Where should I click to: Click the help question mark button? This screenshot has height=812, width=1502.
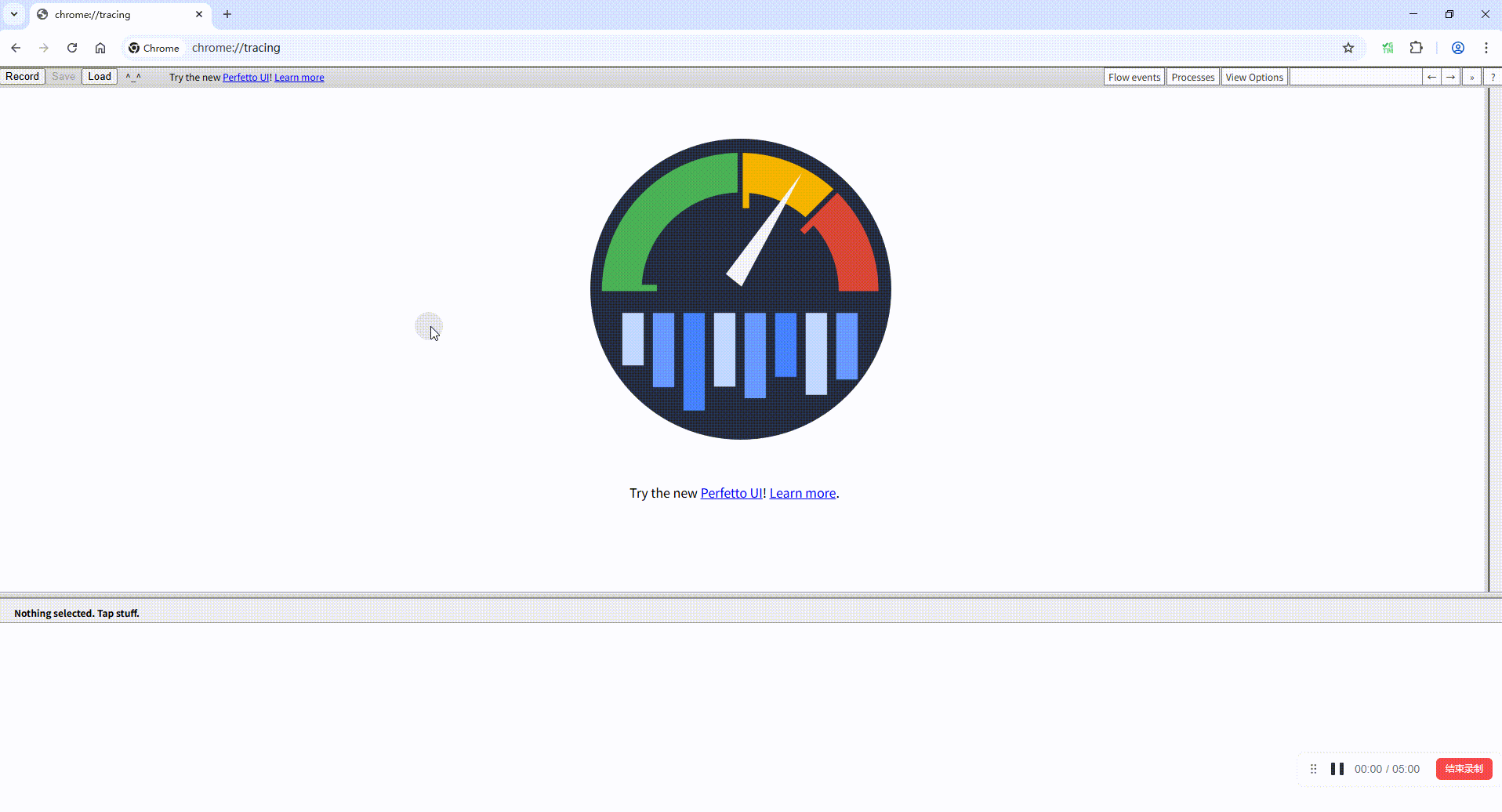pos(1493,76)
